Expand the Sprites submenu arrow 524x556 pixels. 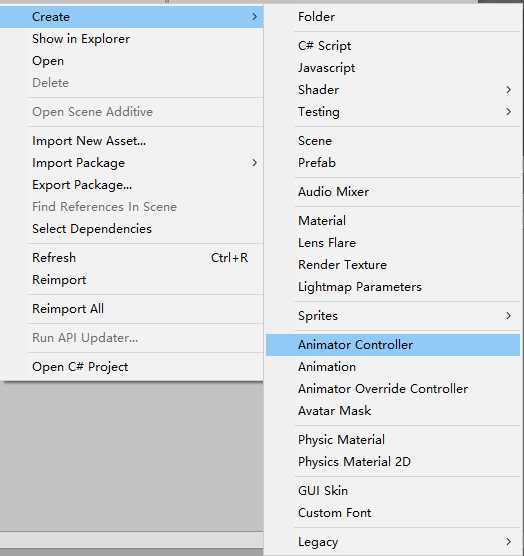pyautogui.click(x=508, y=316)
